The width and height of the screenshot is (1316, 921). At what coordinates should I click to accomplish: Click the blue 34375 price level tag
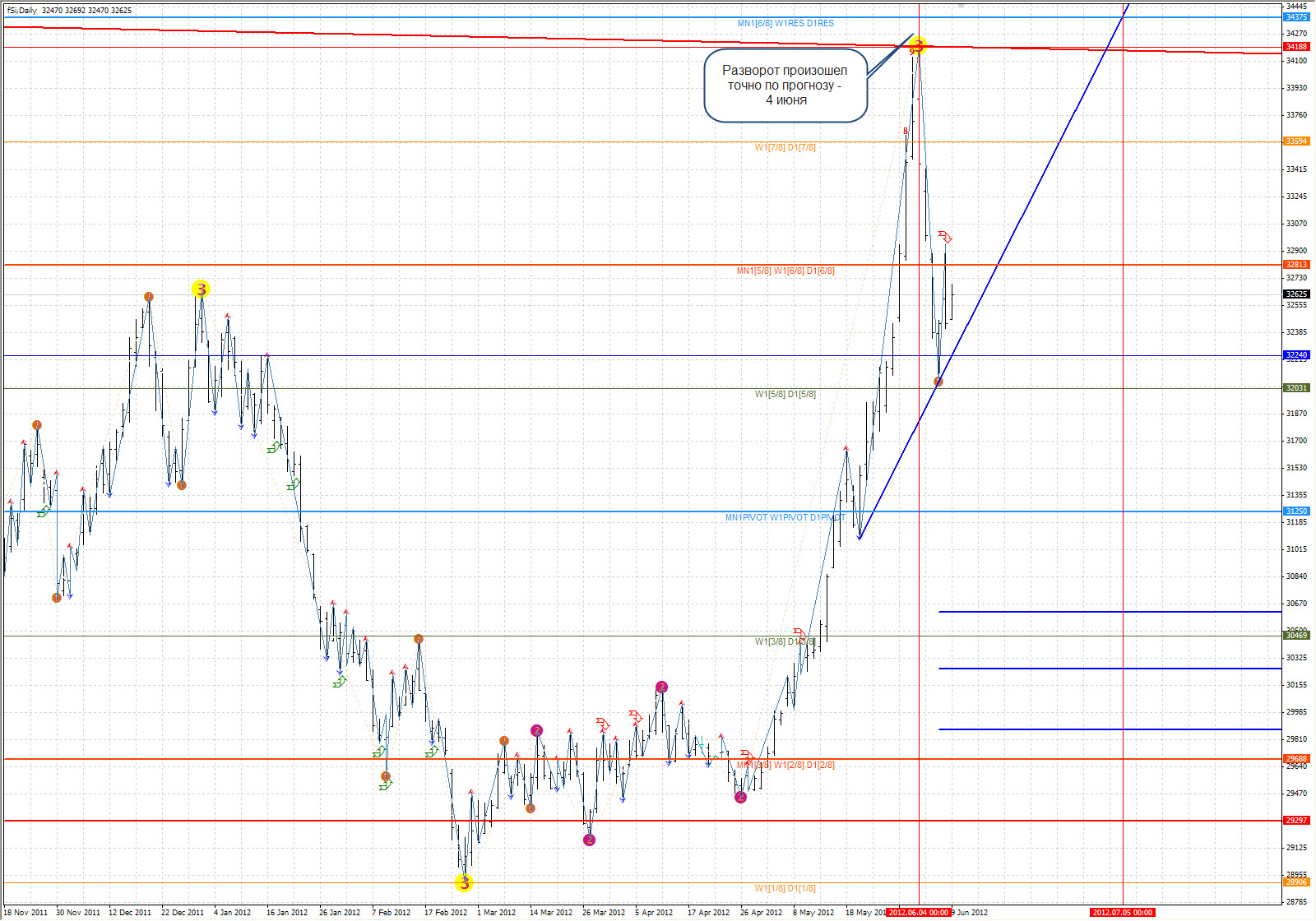[1296, 17]
